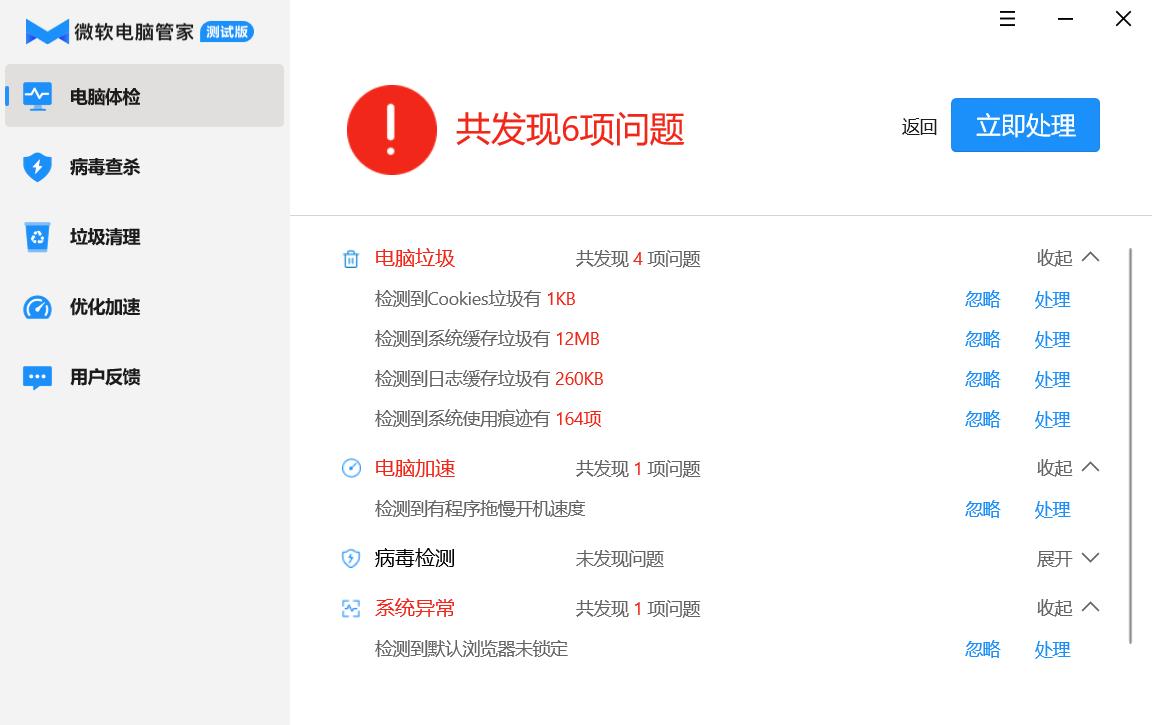Click the shield icon beside 病毒检测
Image resolution: width=1152 pixels, height=725 pixels.
[350, 558]
